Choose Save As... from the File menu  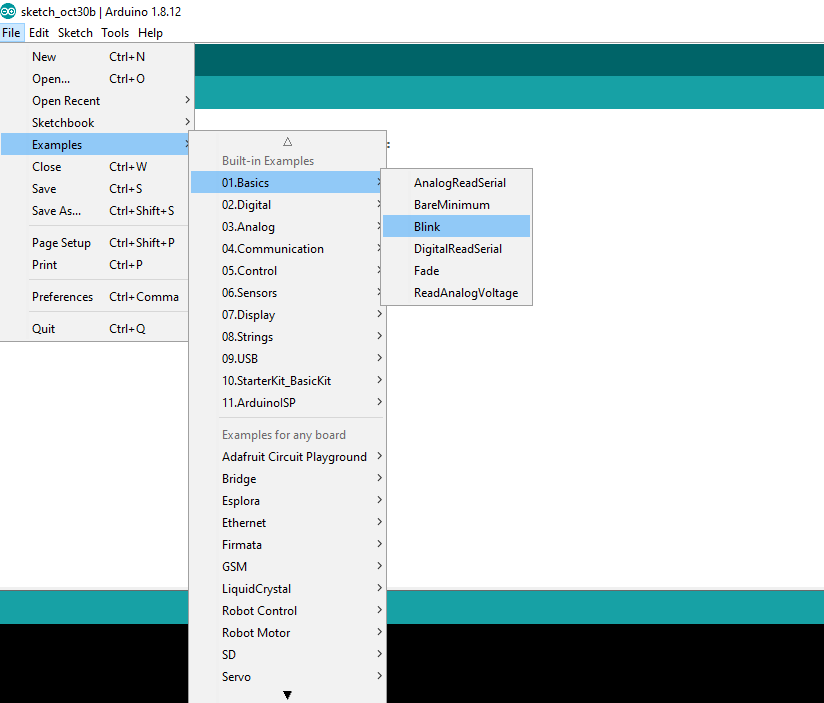[95, 211]
